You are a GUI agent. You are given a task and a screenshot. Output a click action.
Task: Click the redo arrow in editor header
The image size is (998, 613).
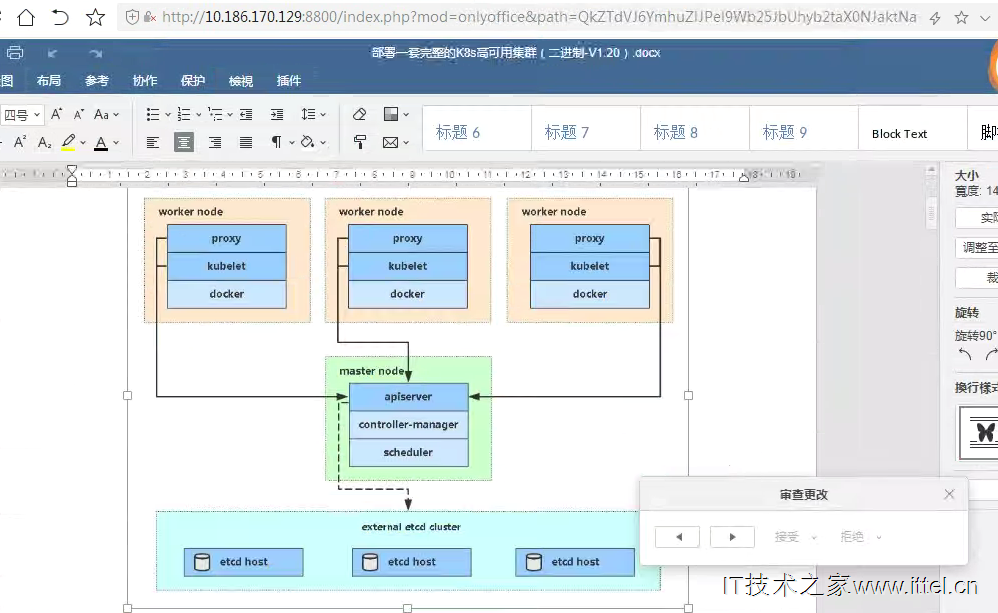coord(95,53)
